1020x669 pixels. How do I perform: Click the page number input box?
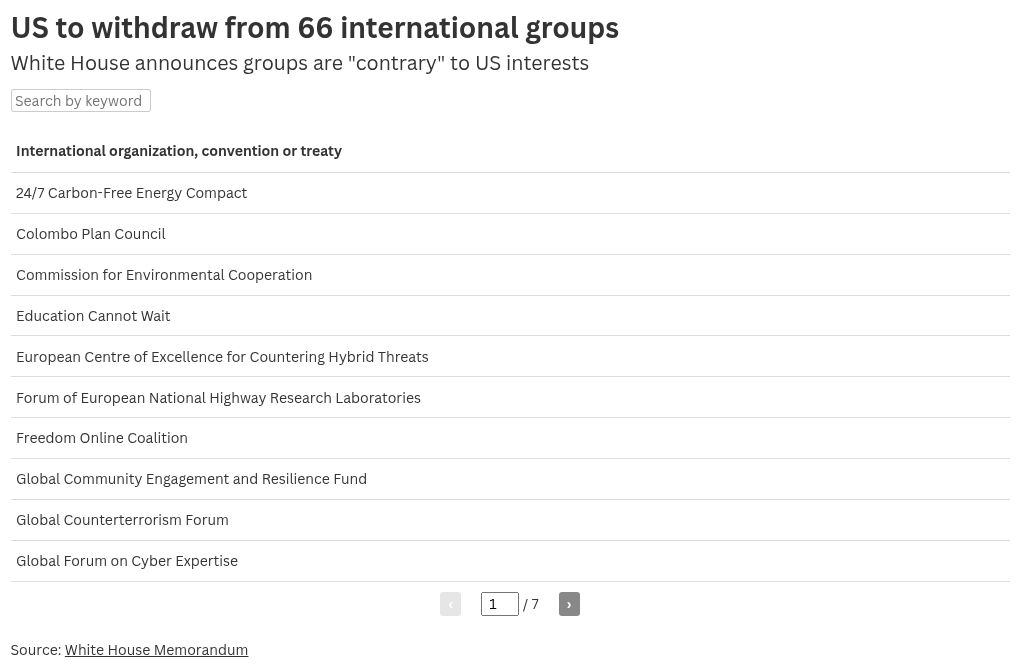[x=499, y=604]
